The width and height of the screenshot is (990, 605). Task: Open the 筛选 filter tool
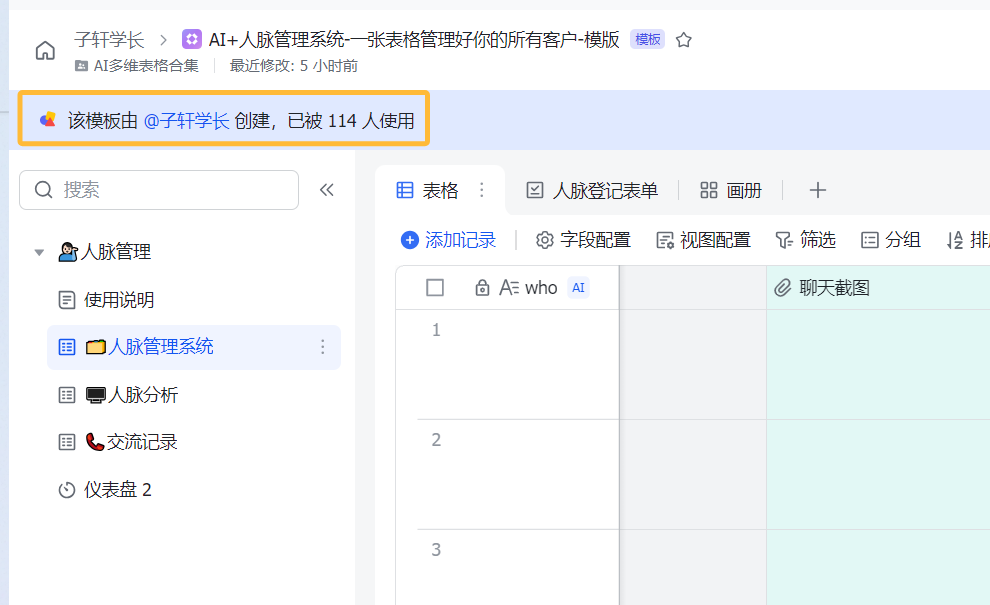click(805, 240)
